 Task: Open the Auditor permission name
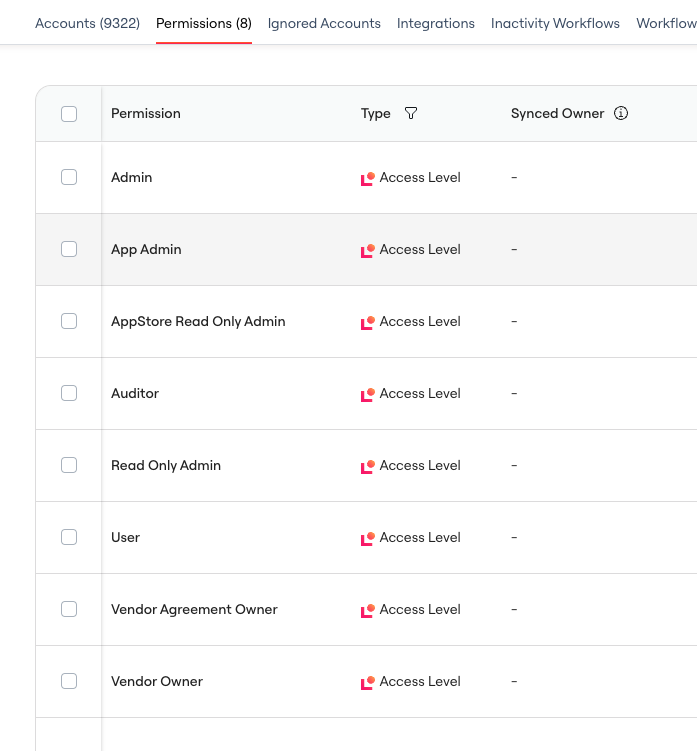coord(135,393)
